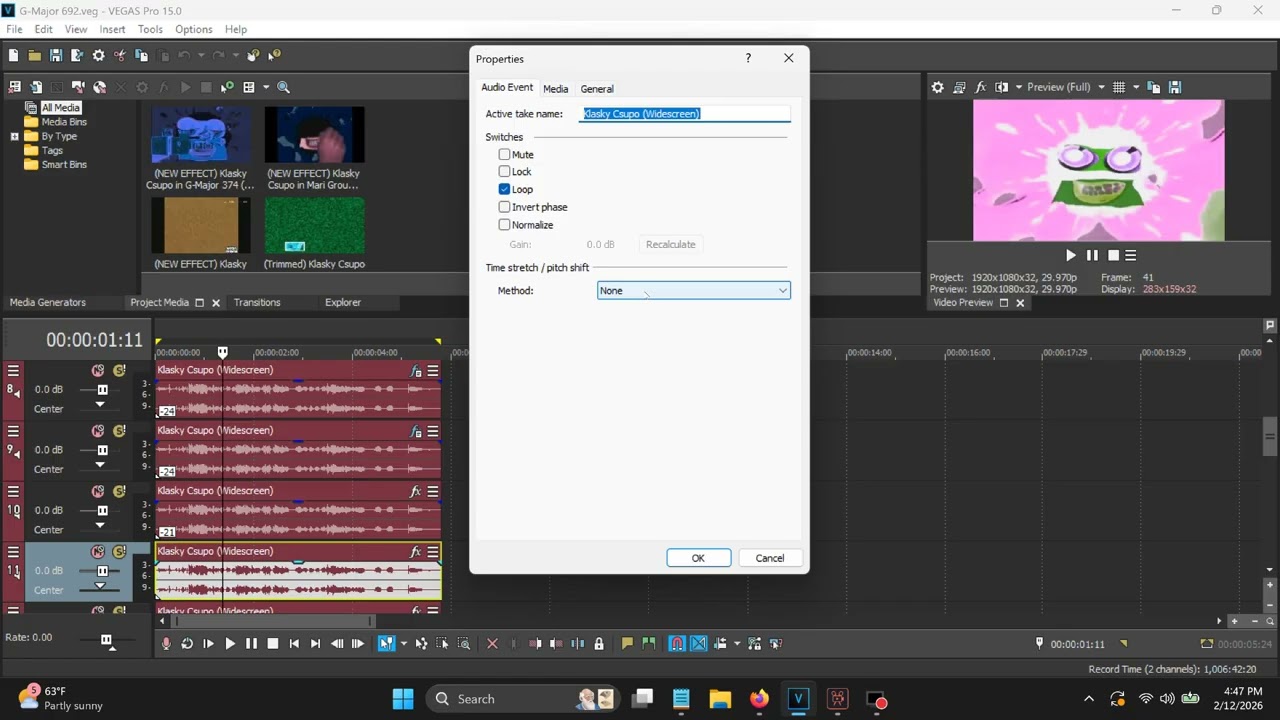Click the Search media magnifier icon

[x=284, y=87]
